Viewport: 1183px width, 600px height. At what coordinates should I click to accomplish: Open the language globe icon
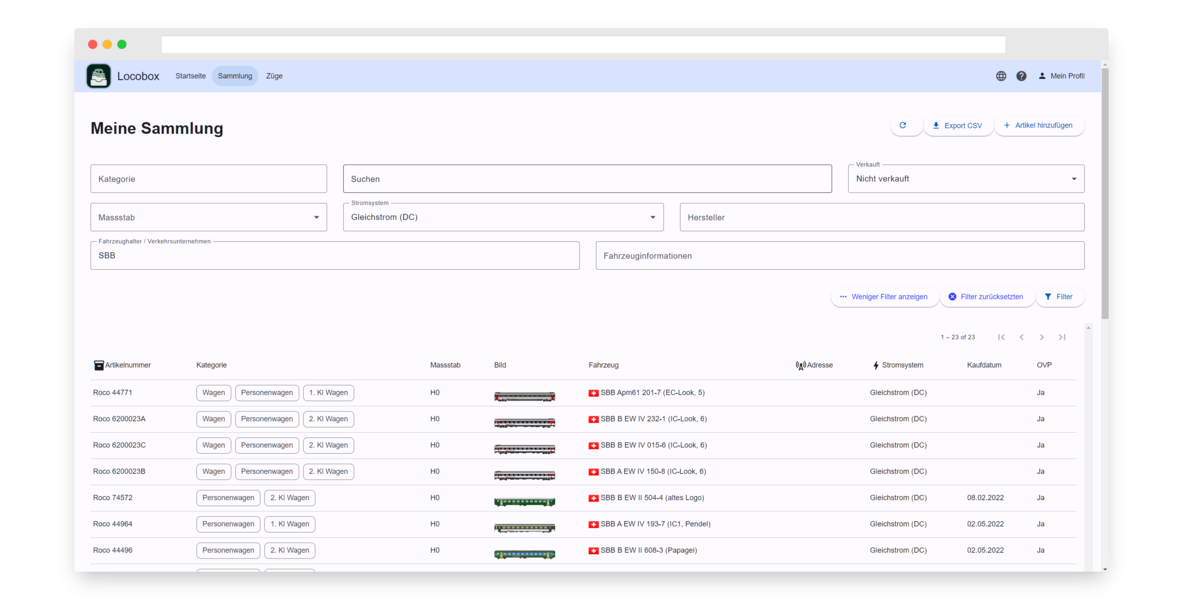click(1001, 76)
